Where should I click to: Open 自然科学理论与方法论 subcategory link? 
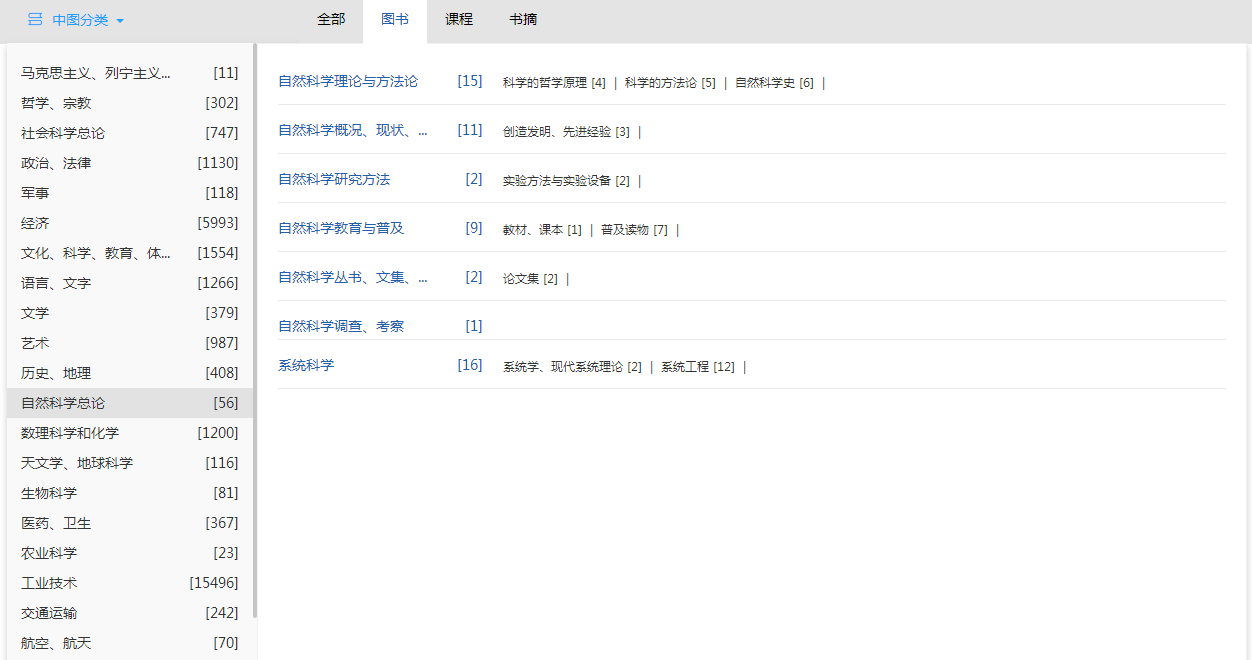[x=348, y=81]
